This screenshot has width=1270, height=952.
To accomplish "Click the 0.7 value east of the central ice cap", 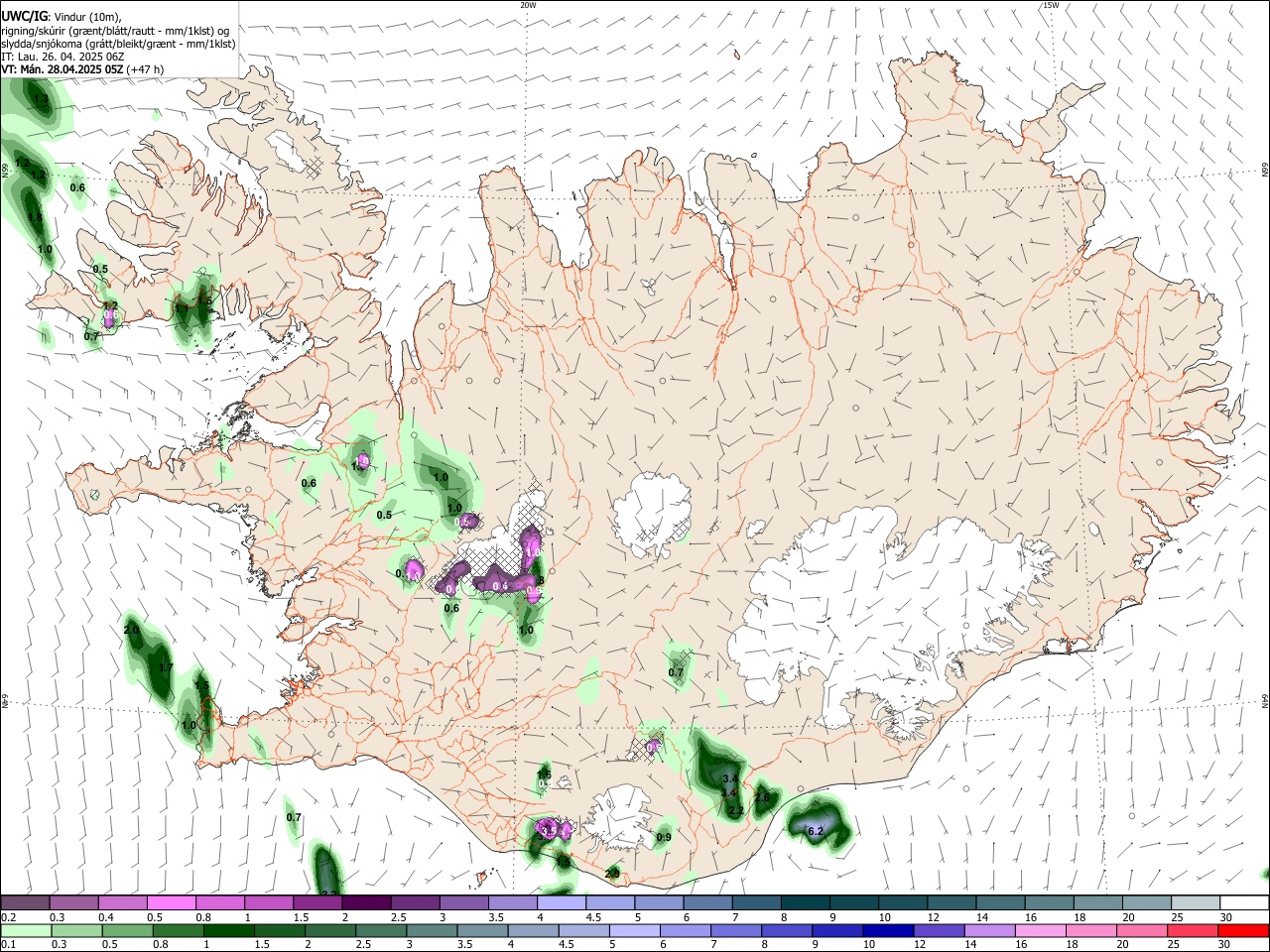I will (676, 672).
